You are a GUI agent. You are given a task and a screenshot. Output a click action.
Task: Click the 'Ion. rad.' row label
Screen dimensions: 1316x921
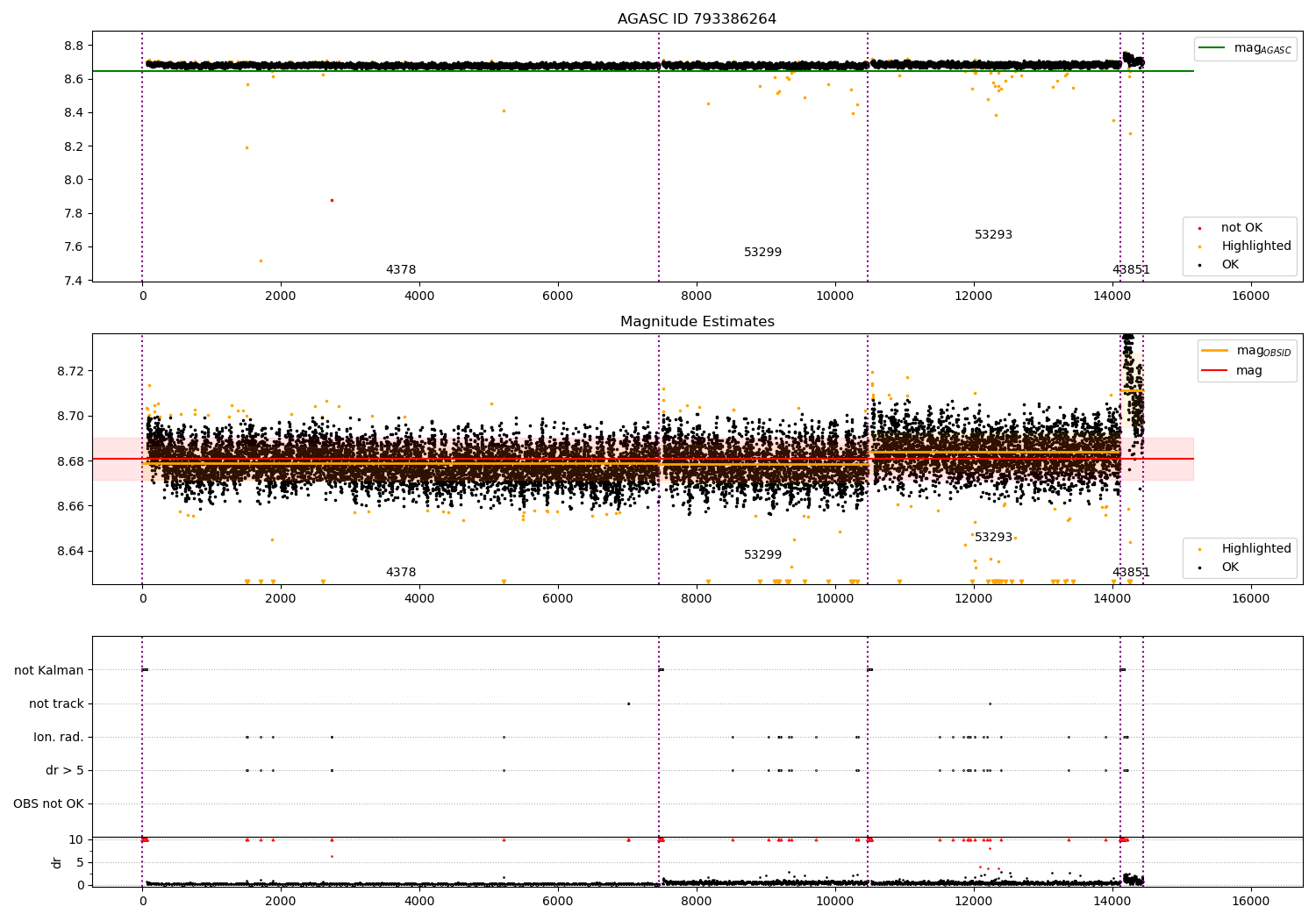point(59,737)
